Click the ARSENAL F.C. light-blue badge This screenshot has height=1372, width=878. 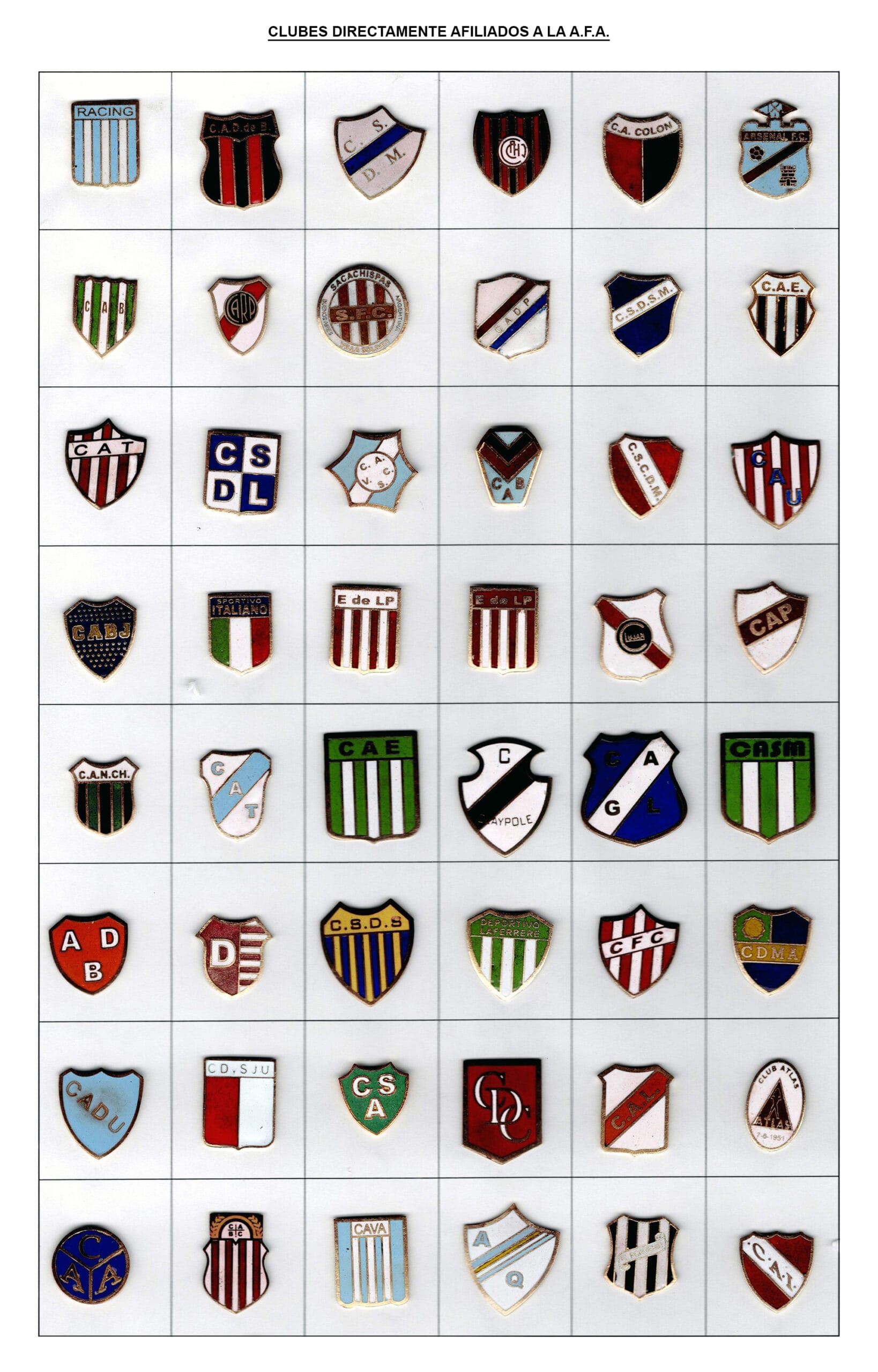(x=776, y=149)
